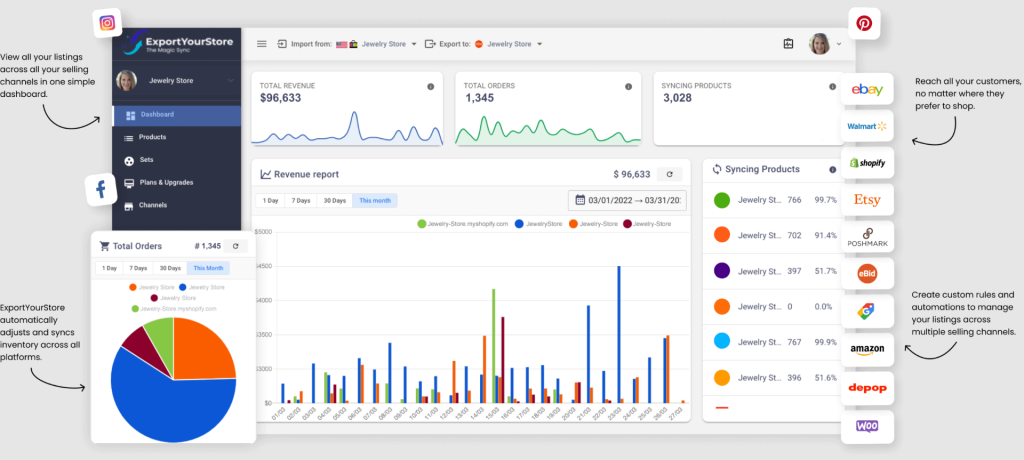
Task: Refresh the Revenue report
Action: pos(669,174)
